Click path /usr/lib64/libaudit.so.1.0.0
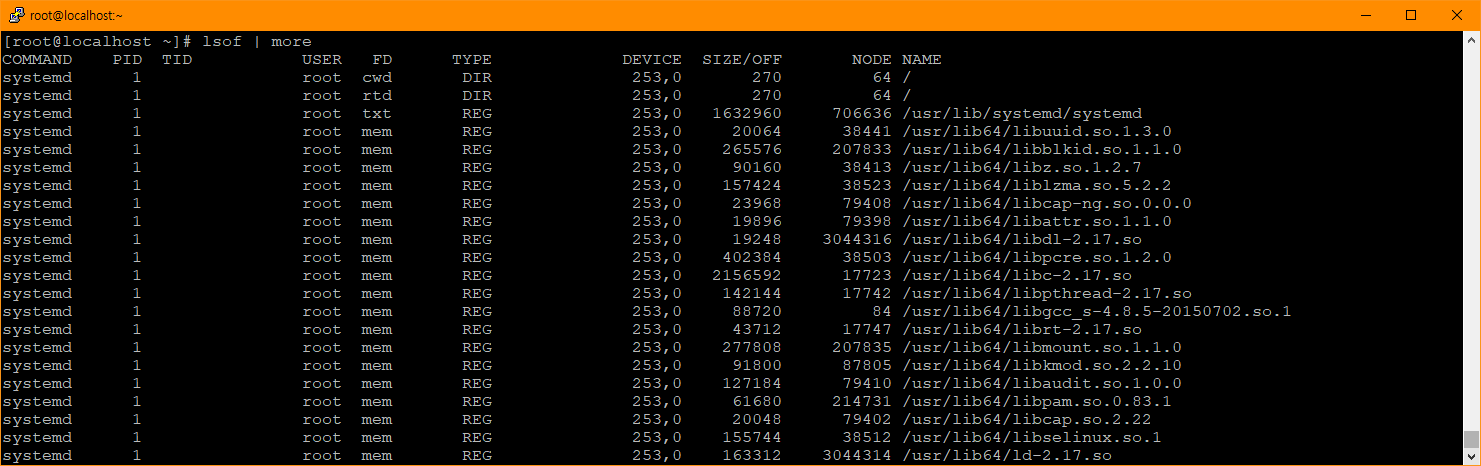 tap(1042, 383)
